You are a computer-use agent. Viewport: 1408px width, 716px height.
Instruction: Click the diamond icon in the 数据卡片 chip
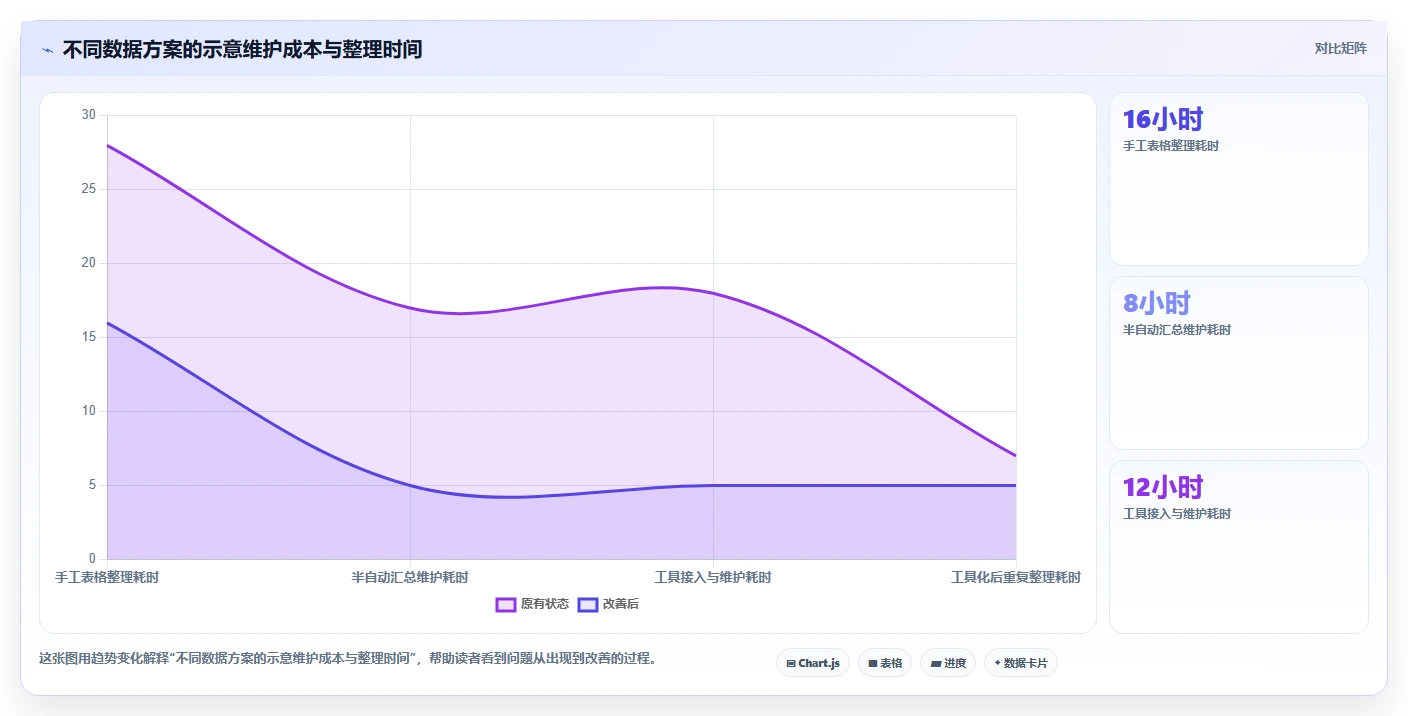[x=998, y=662]
